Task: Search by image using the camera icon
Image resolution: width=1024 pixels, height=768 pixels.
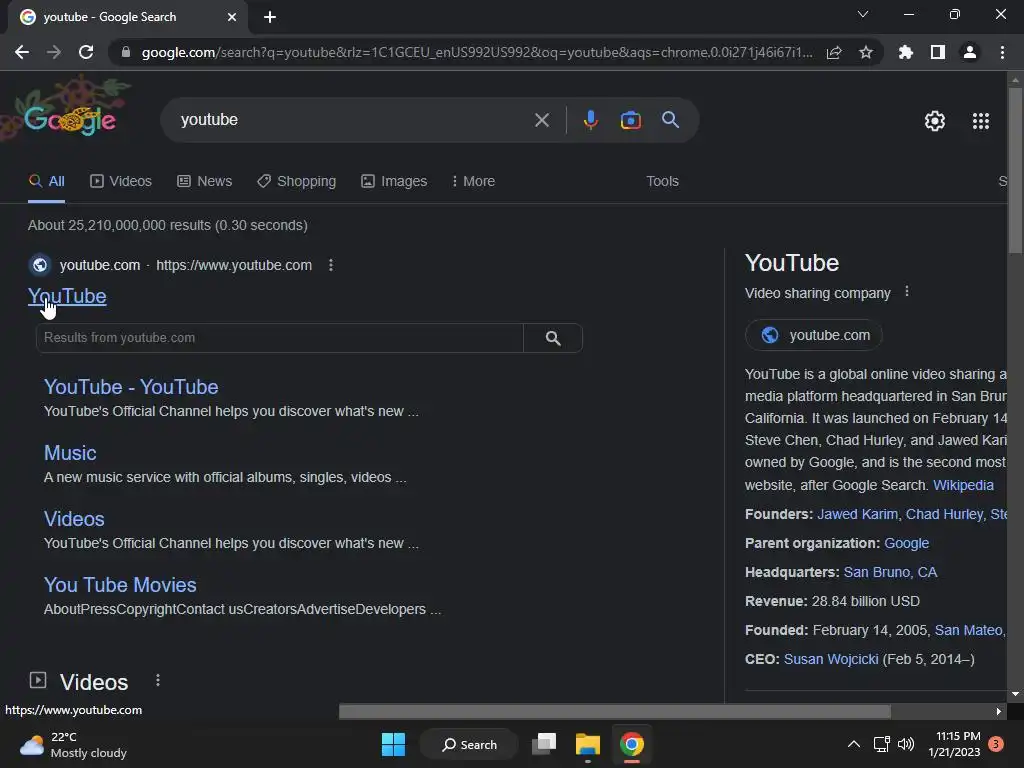Action: (630, 120)
